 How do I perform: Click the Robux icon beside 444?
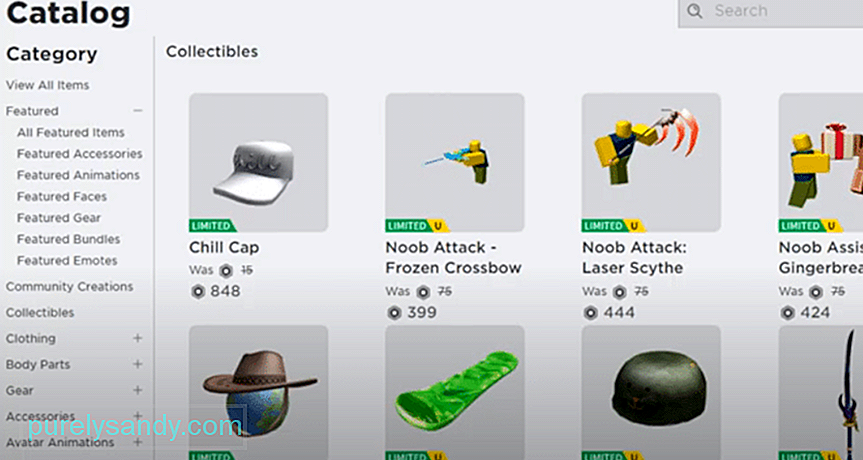point(591,313)
